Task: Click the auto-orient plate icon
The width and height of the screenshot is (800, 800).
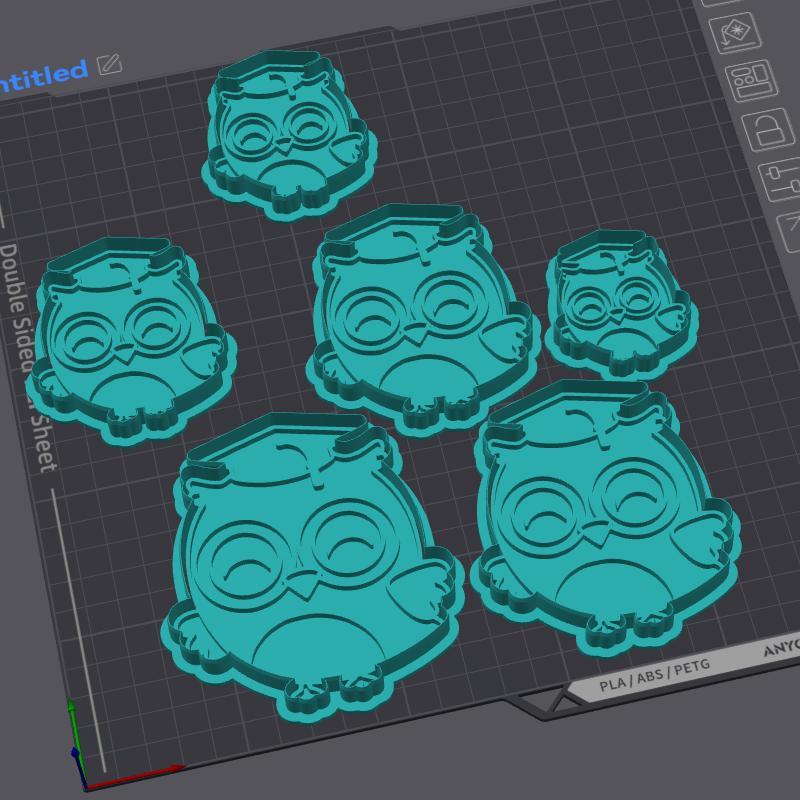Action: (x=735, y=32)
